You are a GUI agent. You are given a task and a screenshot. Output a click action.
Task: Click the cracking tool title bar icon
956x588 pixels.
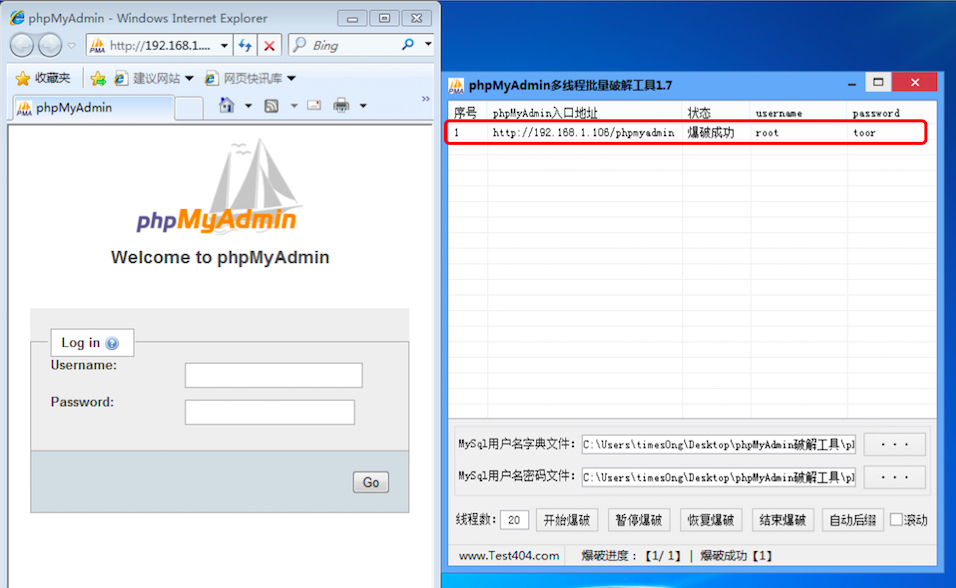tap(456, 85)
